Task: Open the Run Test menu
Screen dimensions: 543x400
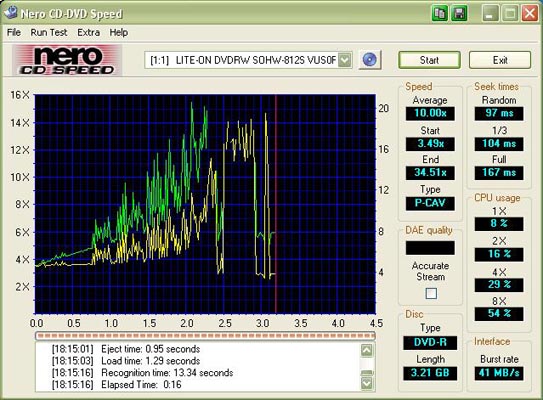Action: click(49, 33)
